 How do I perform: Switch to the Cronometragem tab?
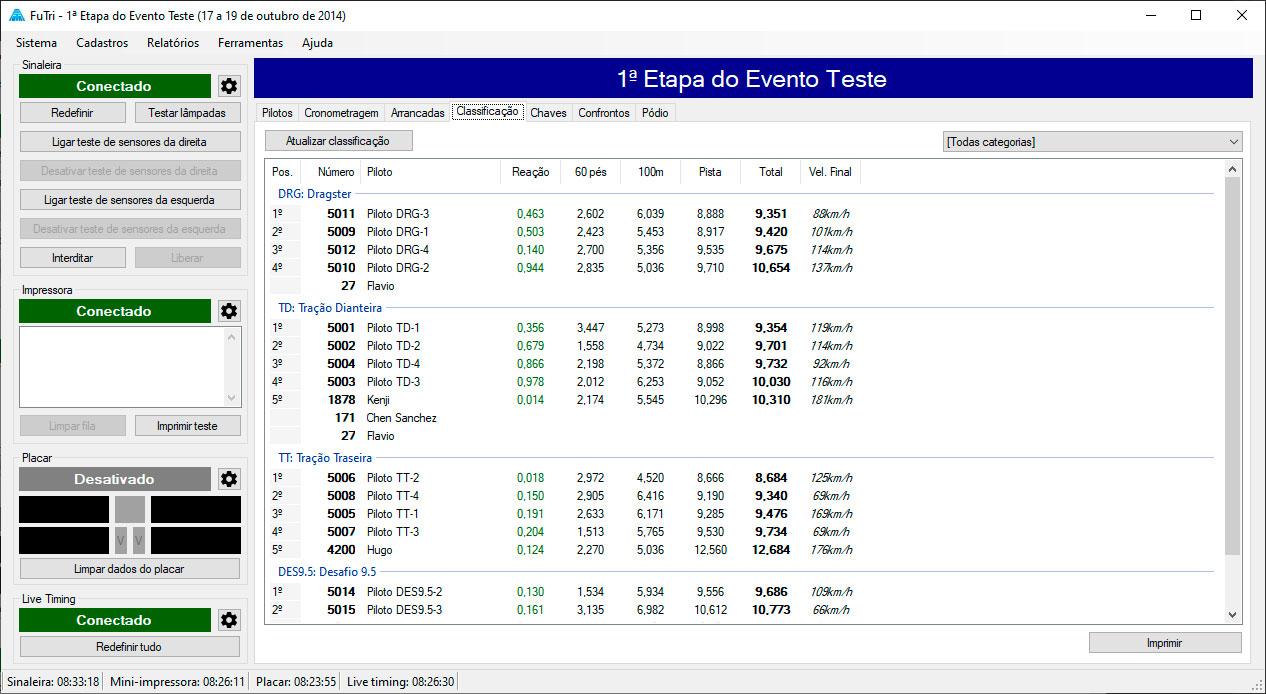[x=341, y=113]
